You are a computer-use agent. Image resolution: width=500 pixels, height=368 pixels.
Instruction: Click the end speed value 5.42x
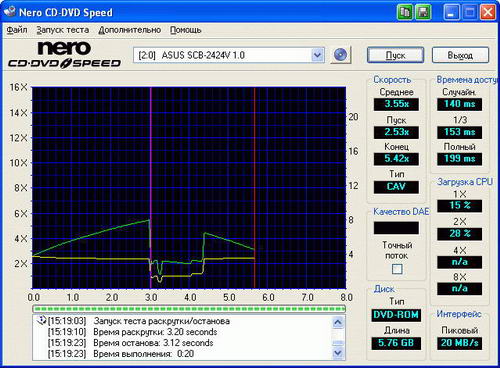(x=396, y=159)
